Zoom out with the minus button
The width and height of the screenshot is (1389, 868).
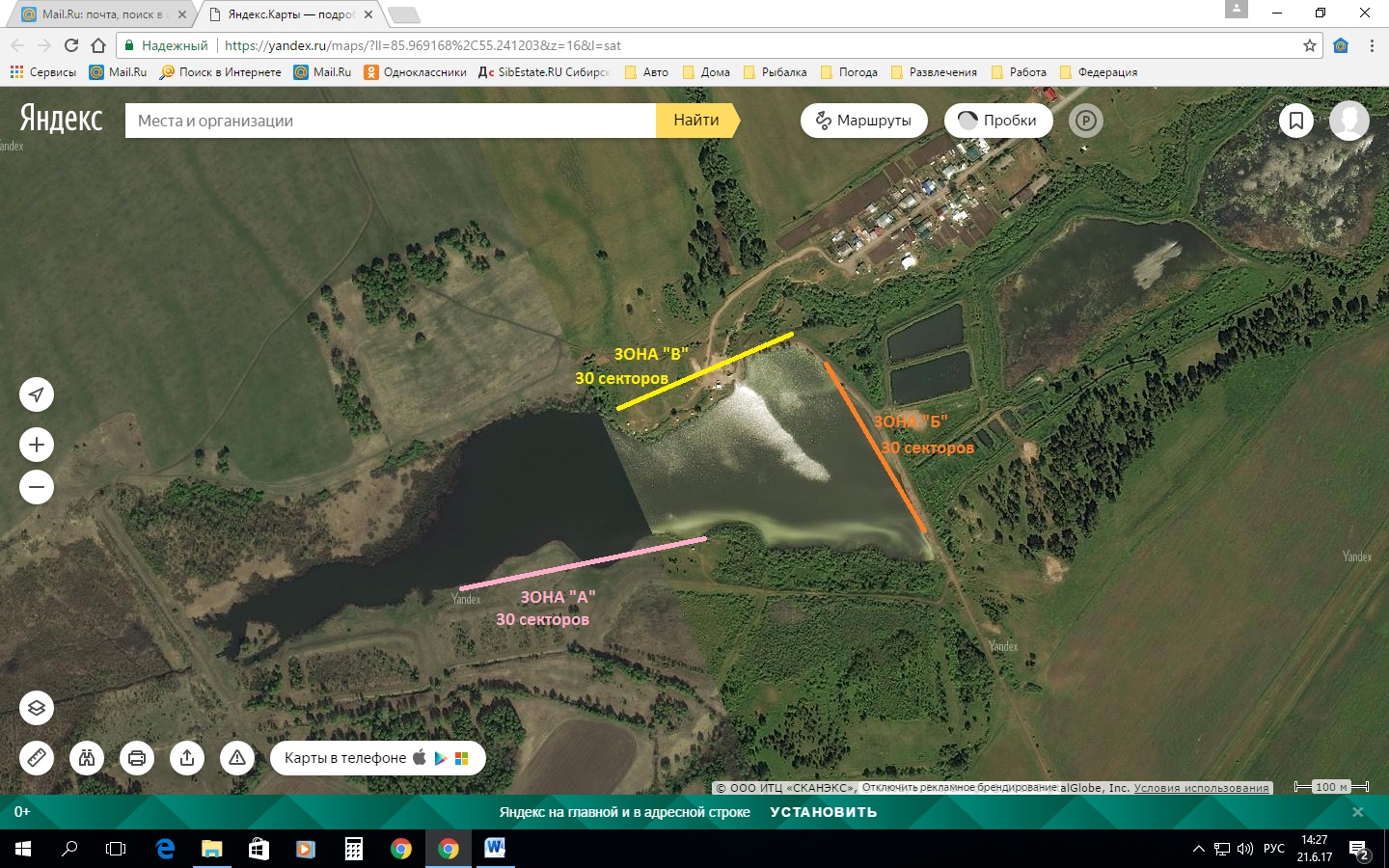pos(37,487)
